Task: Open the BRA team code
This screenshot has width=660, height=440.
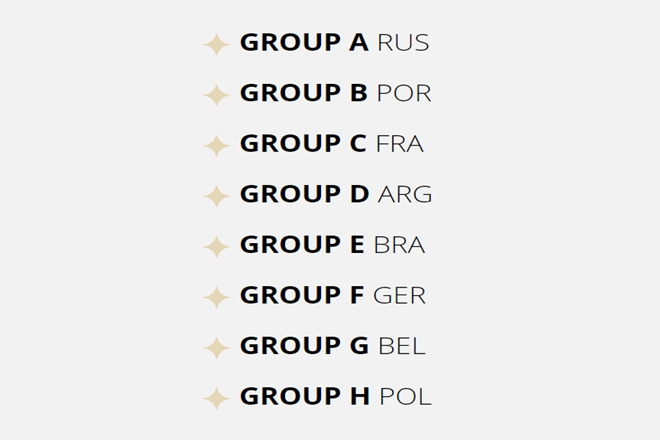Action: click(x=399, y=245)
